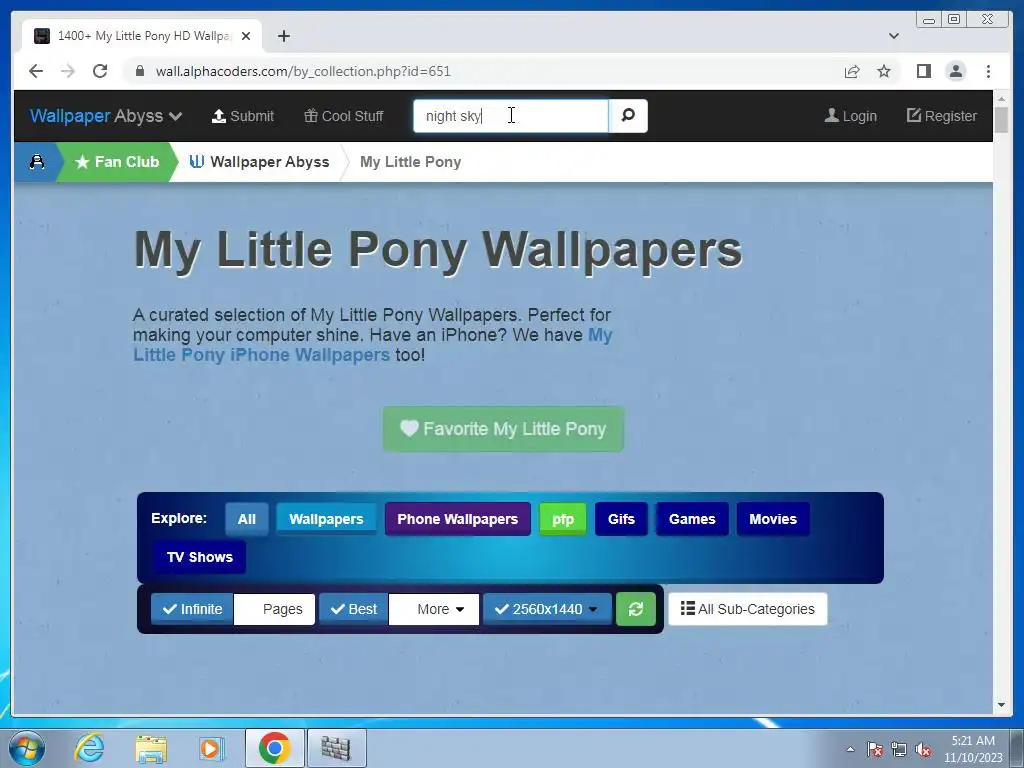Open All Sub-Categories list

point(748,609)
